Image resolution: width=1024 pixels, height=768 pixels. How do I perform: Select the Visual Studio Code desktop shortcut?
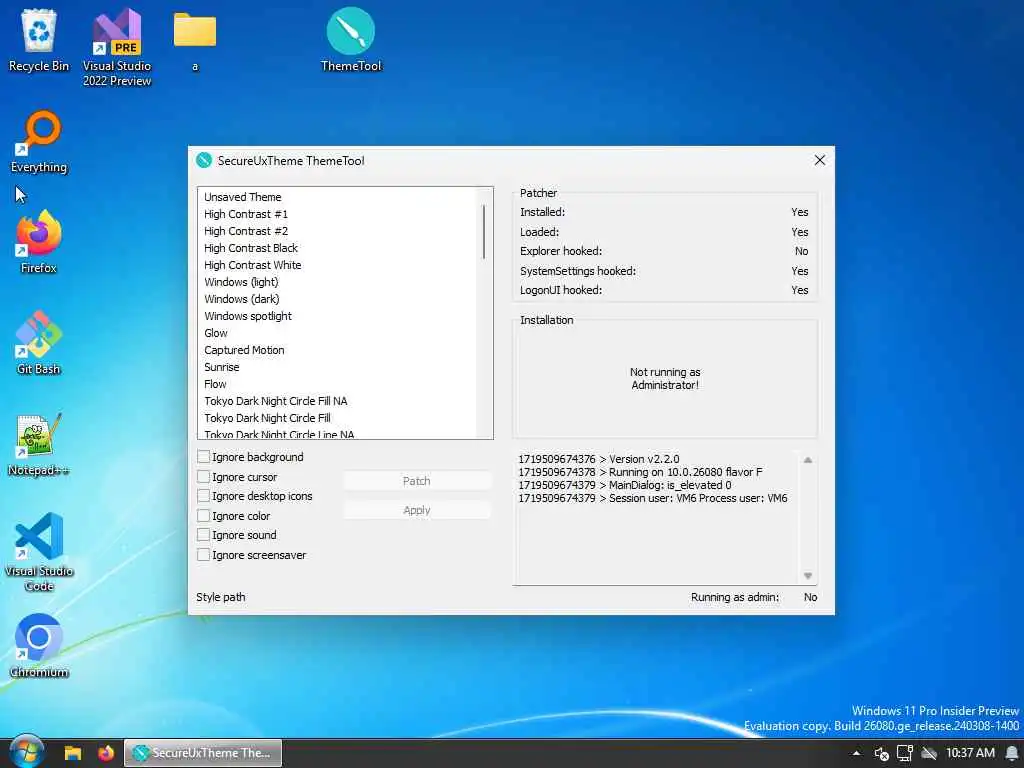tap(39, 552)
